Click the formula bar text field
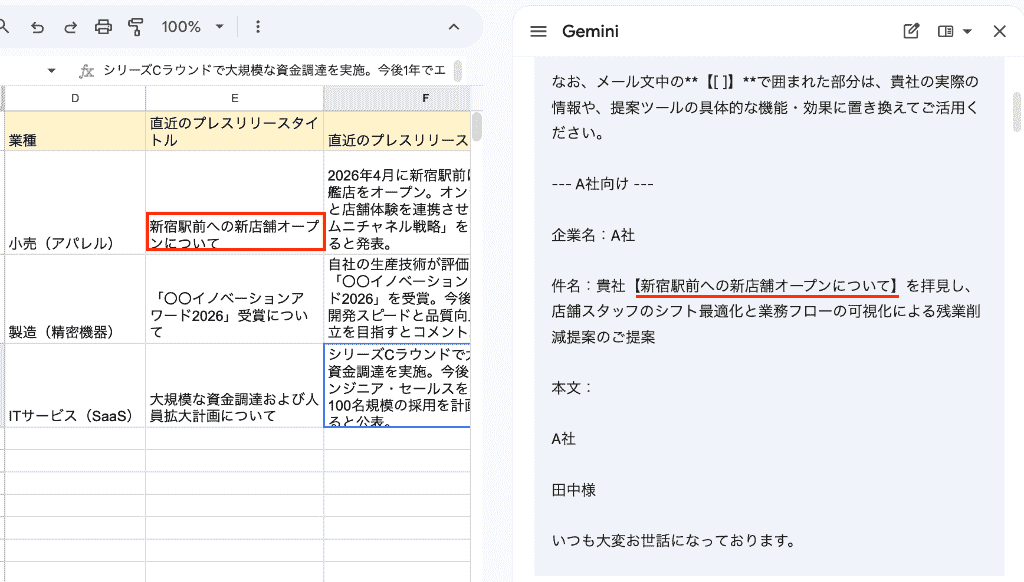Image resolution: width=1024 pixels, height=582 pixels. point(274,71)
